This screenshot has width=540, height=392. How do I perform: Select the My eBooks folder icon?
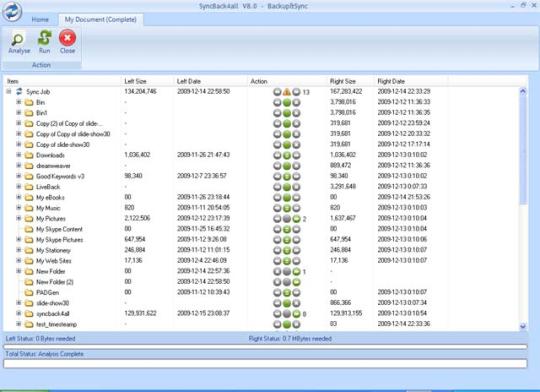pyautogui.click(x=29, y=197)
